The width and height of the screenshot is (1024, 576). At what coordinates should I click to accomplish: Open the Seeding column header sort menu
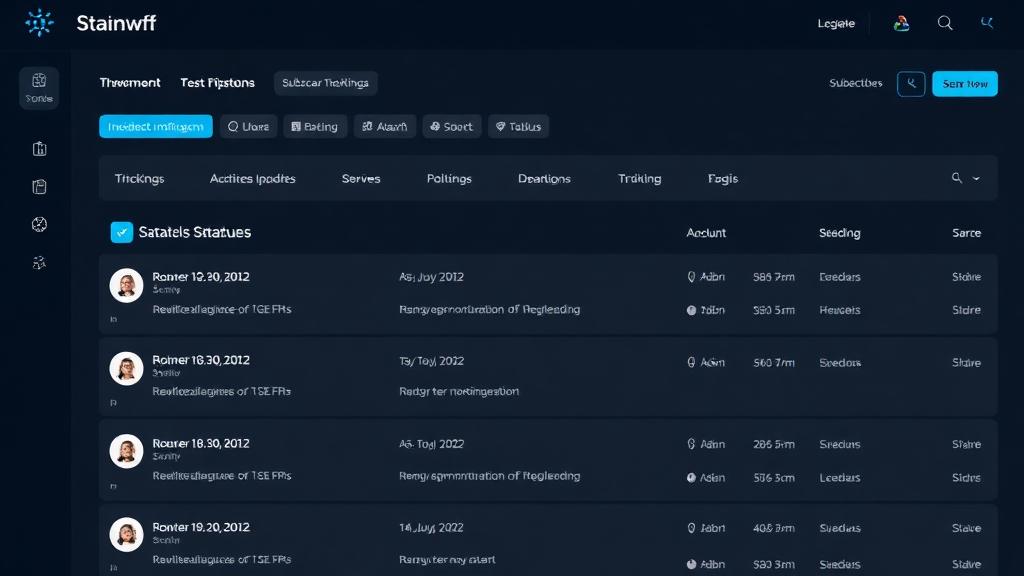point(839,233)
